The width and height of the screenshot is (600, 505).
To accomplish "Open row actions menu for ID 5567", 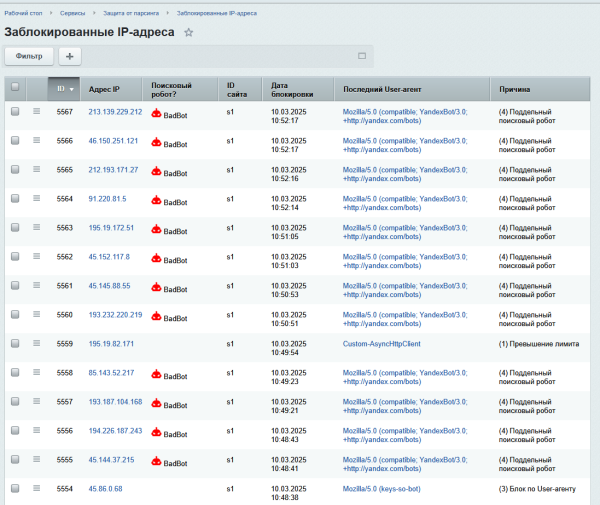I will pos(37,112).
